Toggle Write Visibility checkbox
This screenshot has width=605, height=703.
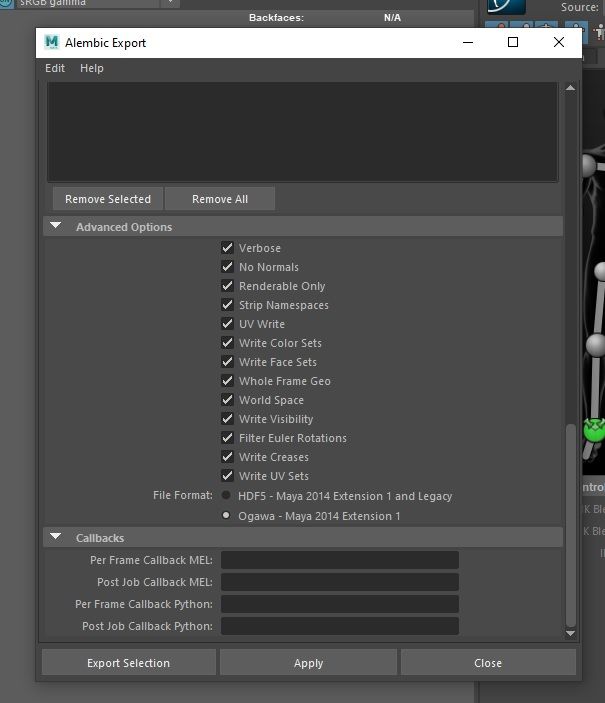coord(227,419)
